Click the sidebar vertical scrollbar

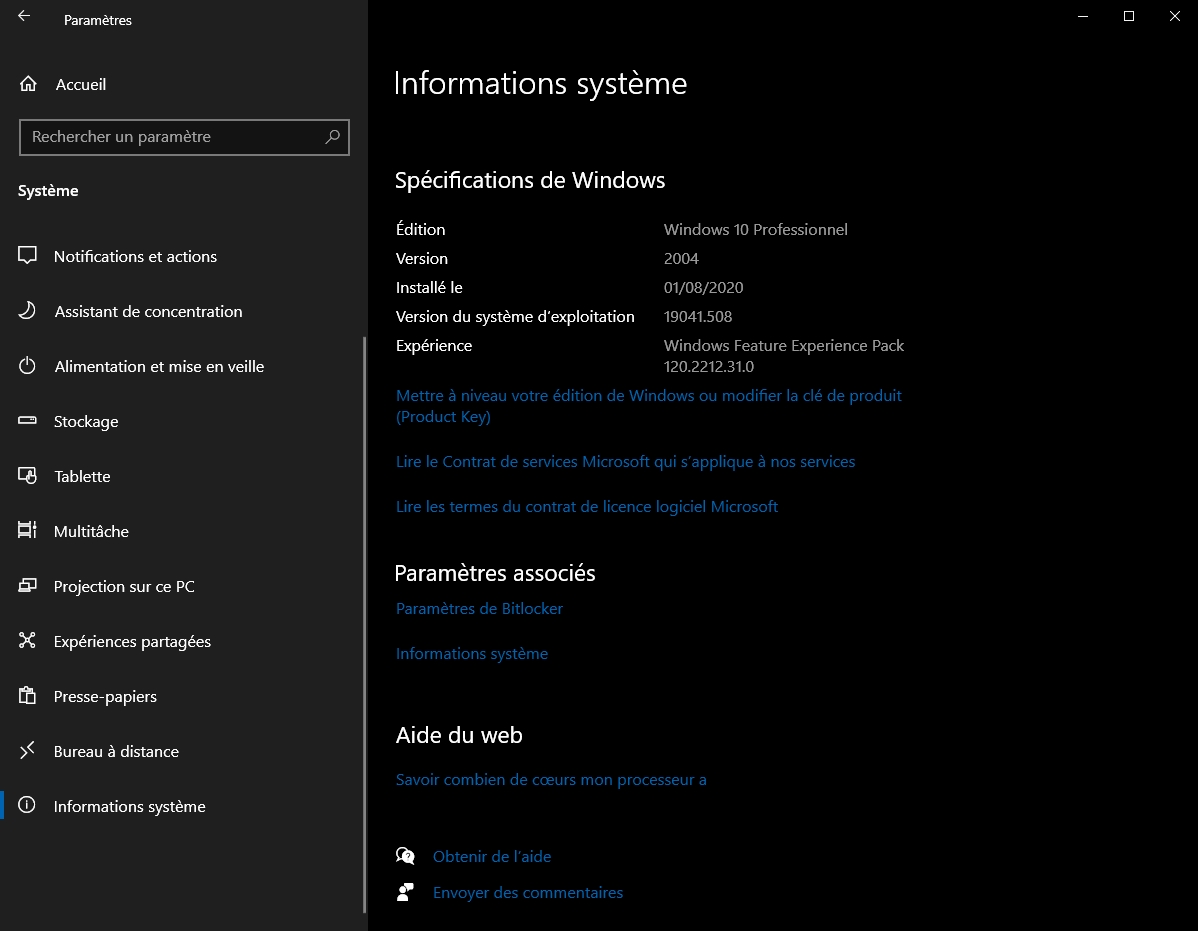pyautogui.click(x=364, y=625)
